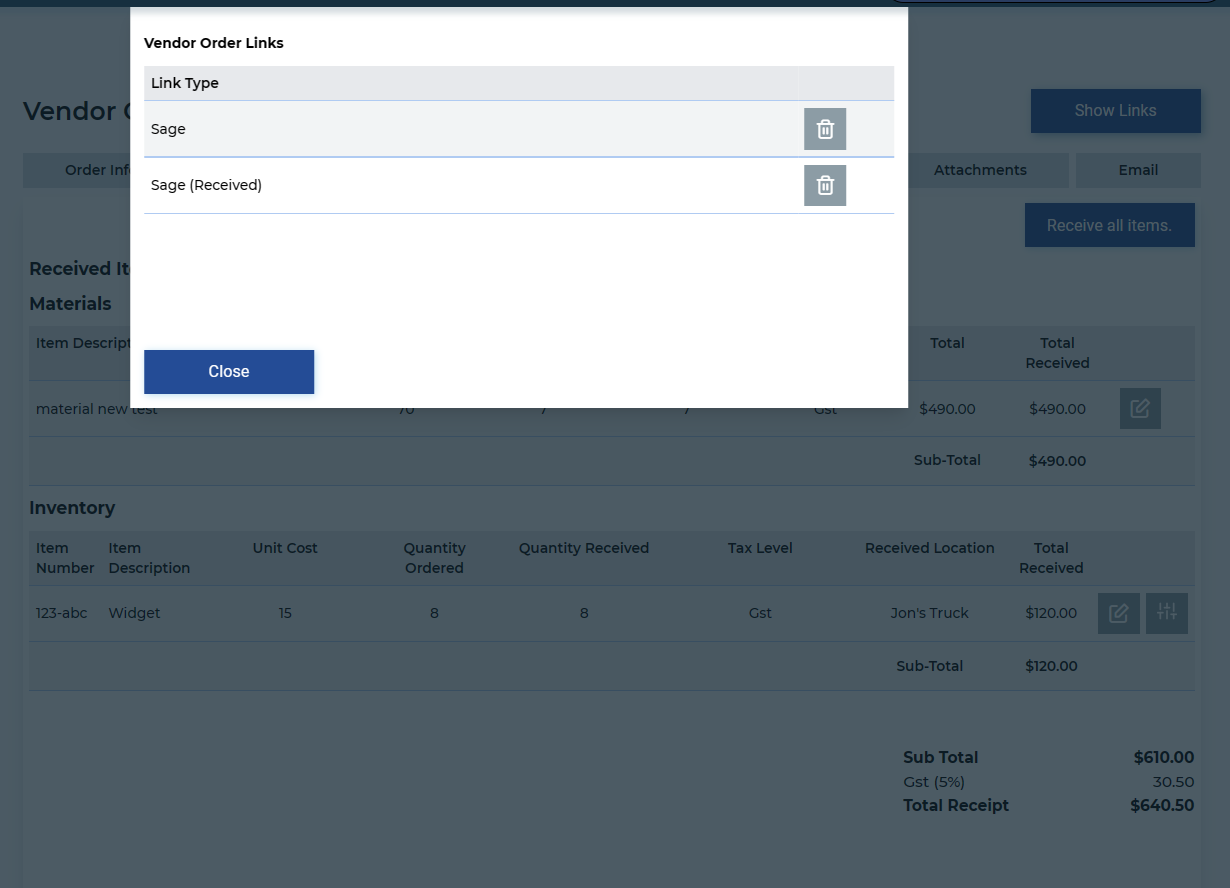Click item number 123-abc

62,613
